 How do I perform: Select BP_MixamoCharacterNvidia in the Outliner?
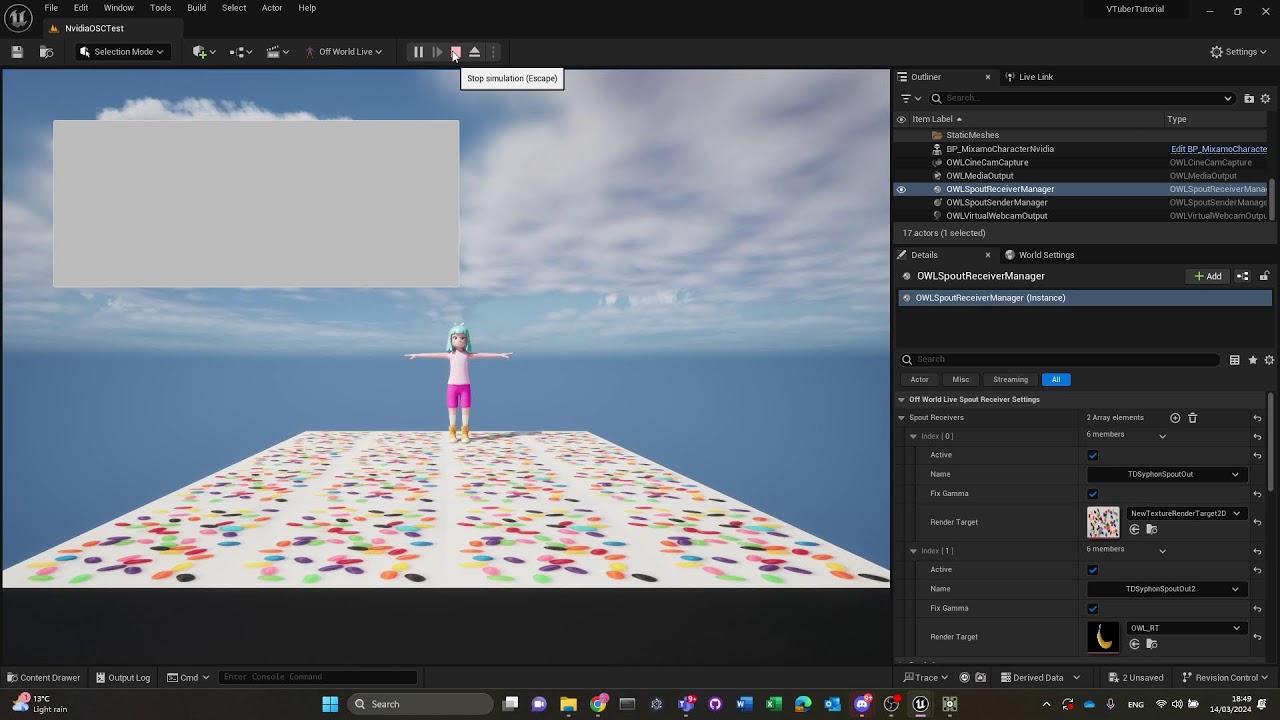point(999,149)
